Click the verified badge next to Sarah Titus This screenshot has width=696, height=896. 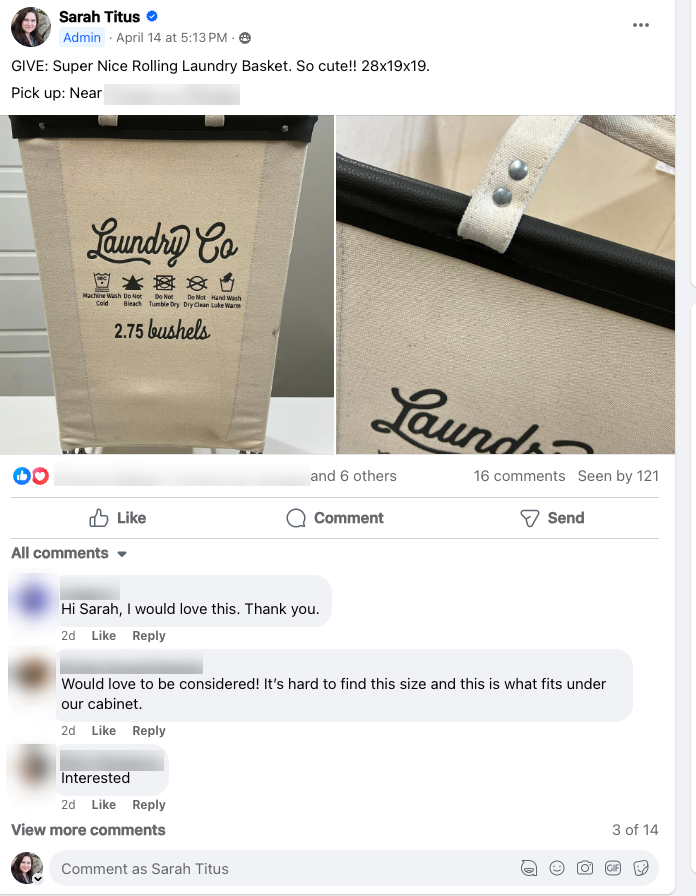[x=152, y=17]
